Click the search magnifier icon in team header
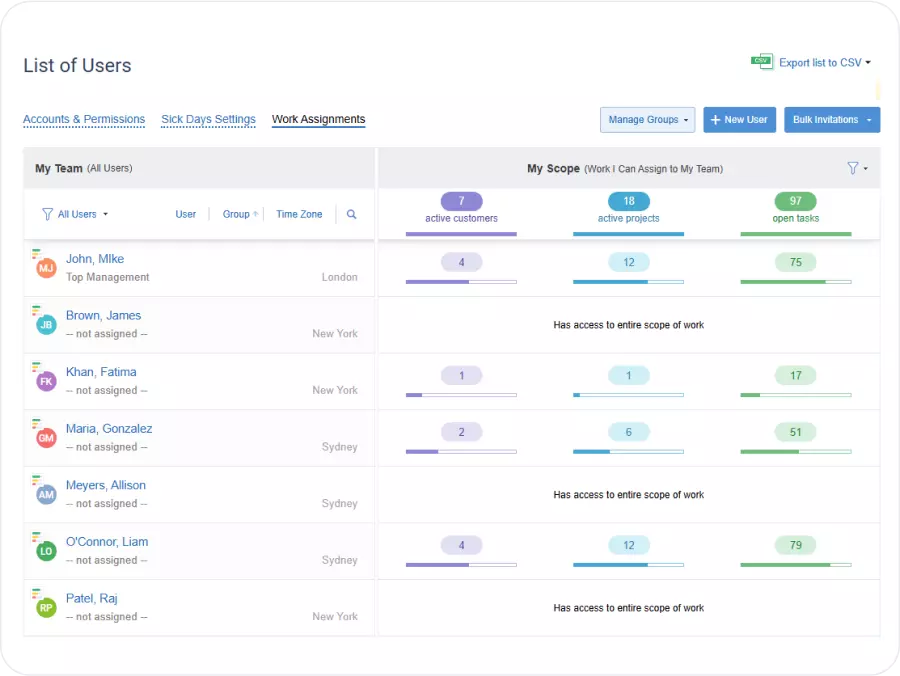 coord(351,214)
